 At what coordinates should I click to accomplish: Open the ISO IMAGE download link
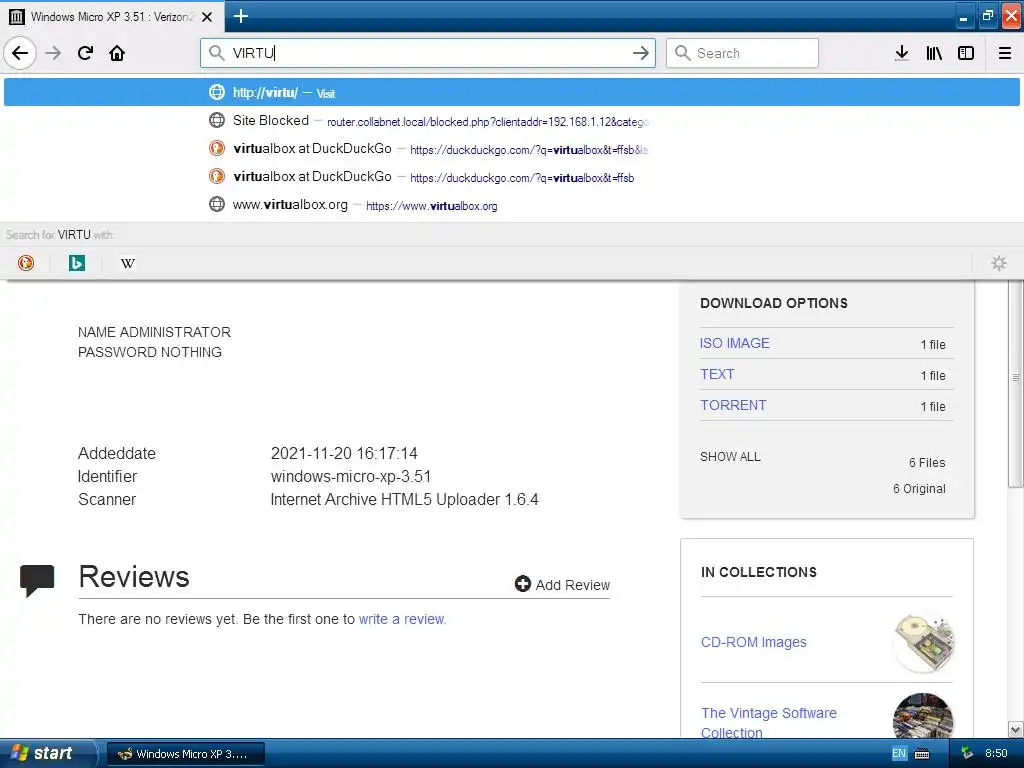tap(735, 344)
